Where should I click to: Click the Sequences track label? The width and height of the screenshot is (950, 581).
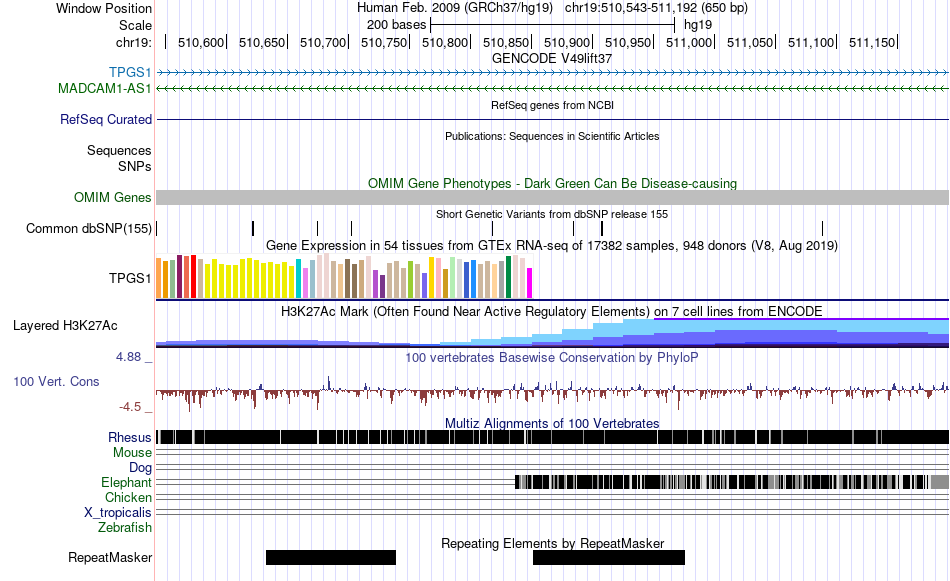coord(119,150)
